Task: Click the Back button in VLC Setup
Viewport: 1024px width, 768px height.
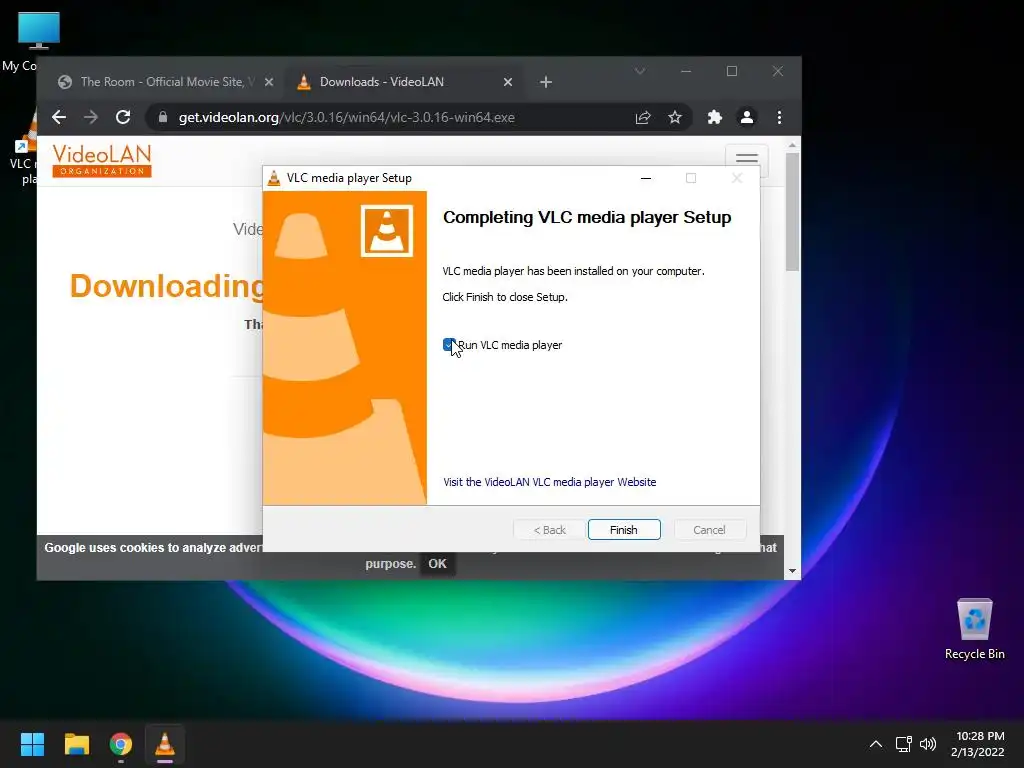Action: (549, 530)
